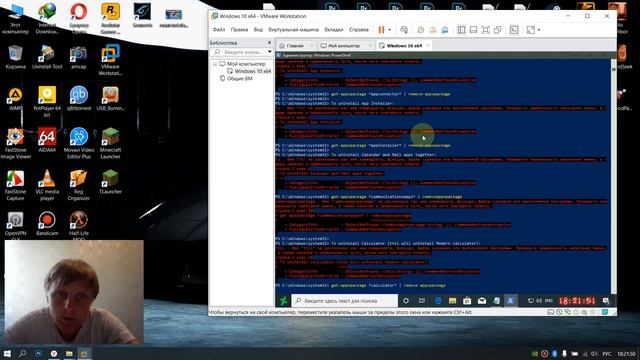The width and height of the screenshot is (640, 360).
Task: Launch Edge from the guest taskbar
Action: [x=438, y=301]
